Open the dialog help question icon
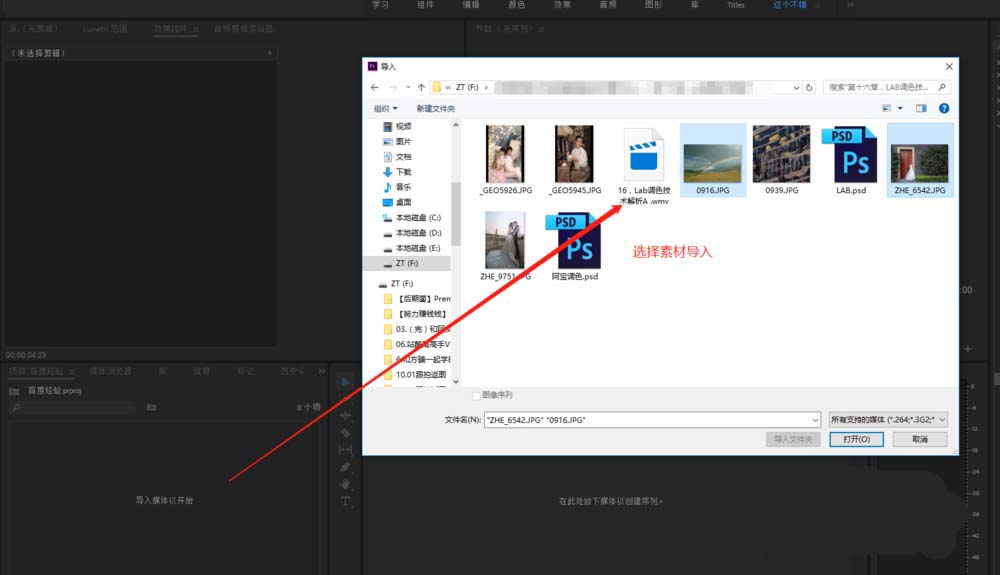This screenshot has width=1000, height=575. tap(944, 108)
